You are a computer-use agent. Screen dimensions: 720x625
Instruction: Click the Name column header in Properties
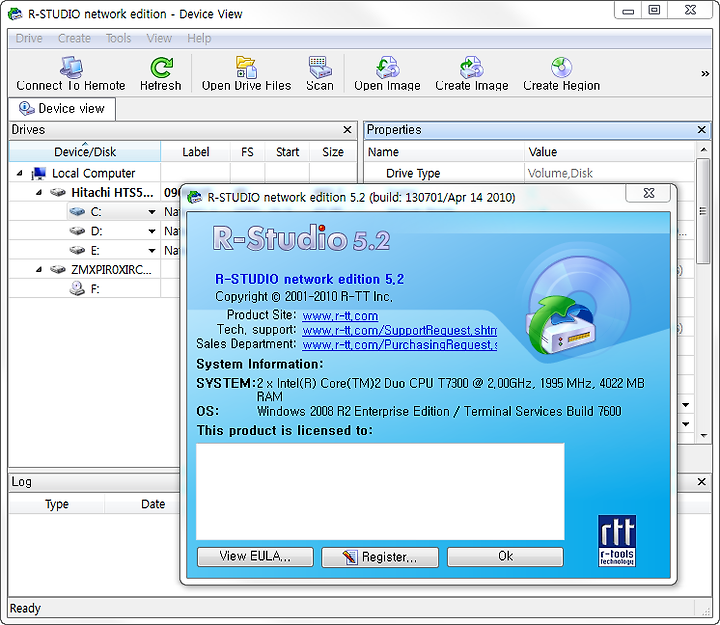click(444, 152)
